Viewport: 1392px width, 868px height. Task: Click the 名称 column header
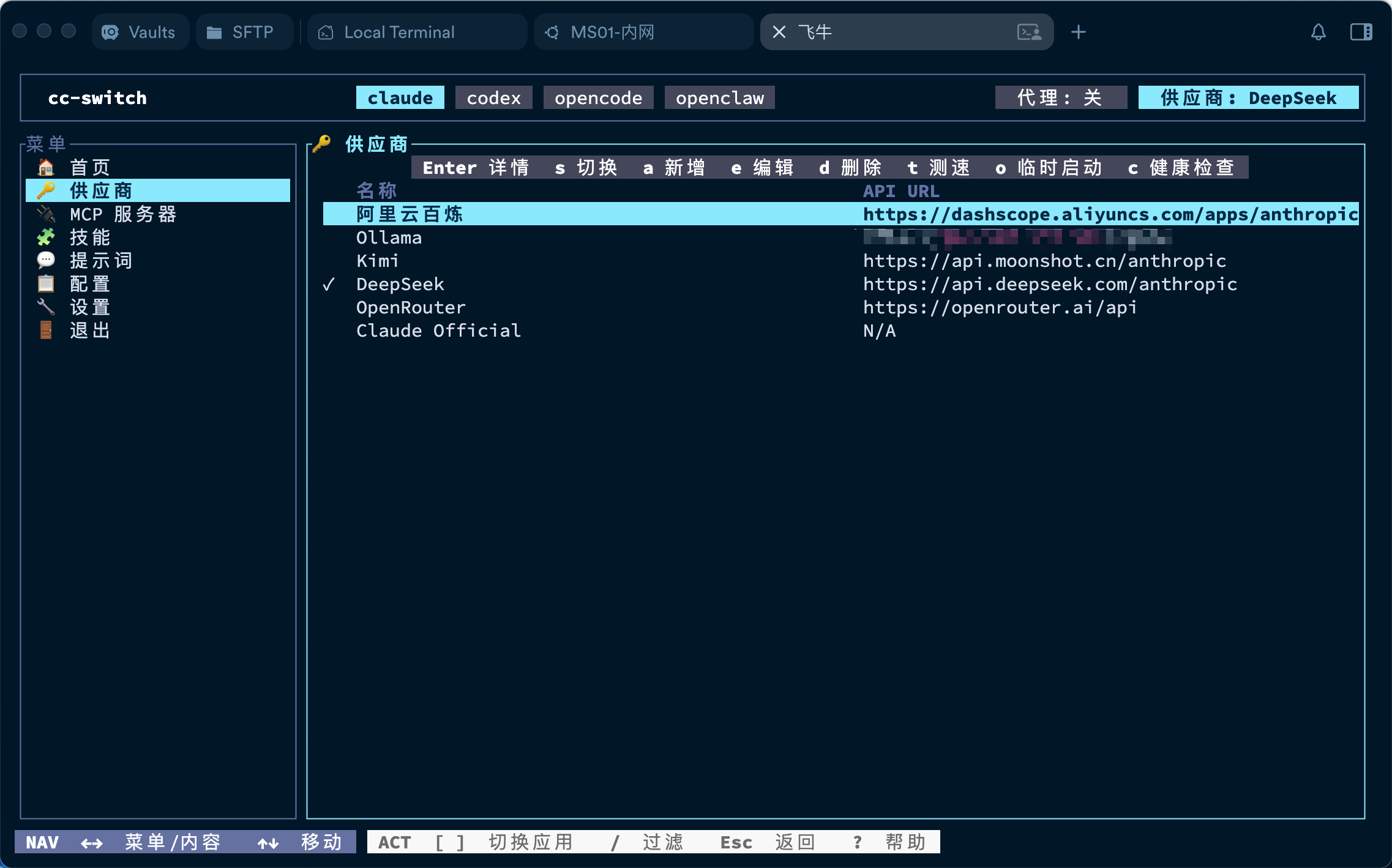(377, 191)
